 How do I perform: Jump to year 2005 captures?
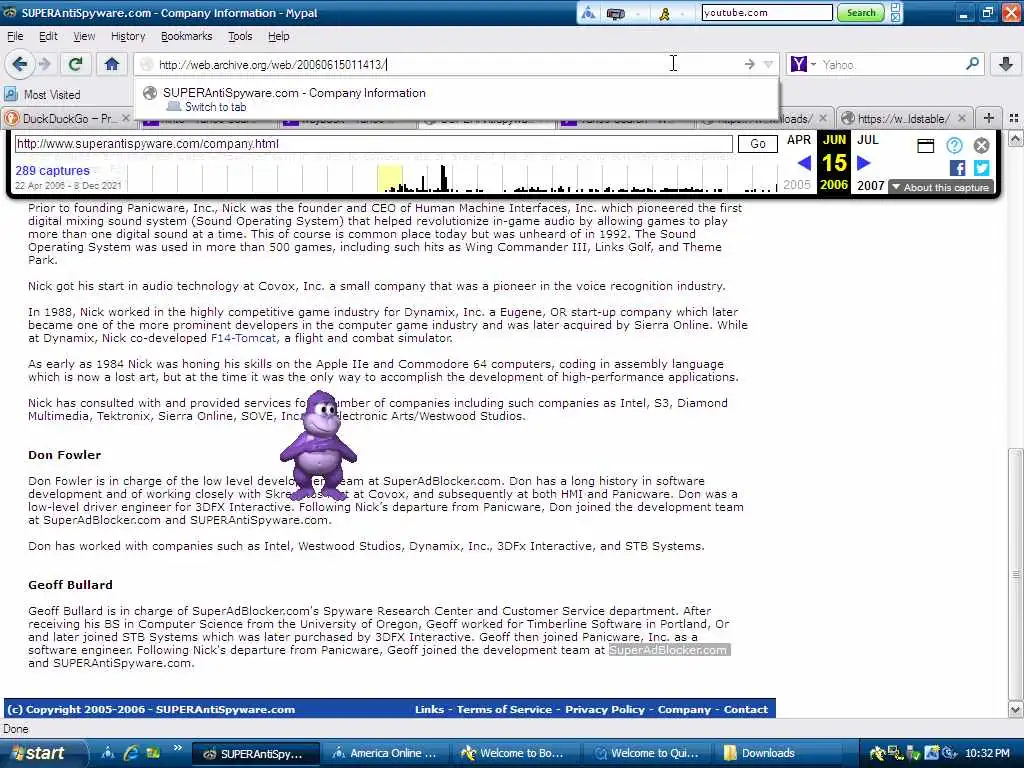click(x=797, y=185)
